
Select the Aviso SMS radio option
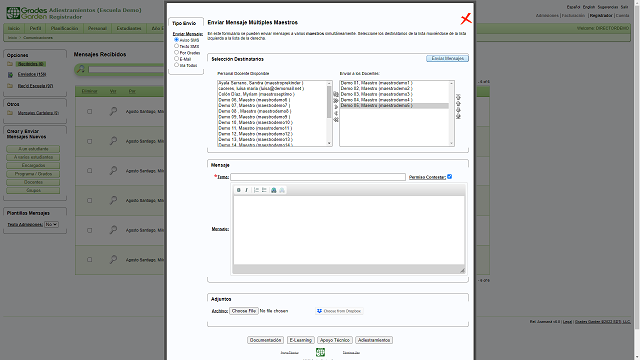176,40
